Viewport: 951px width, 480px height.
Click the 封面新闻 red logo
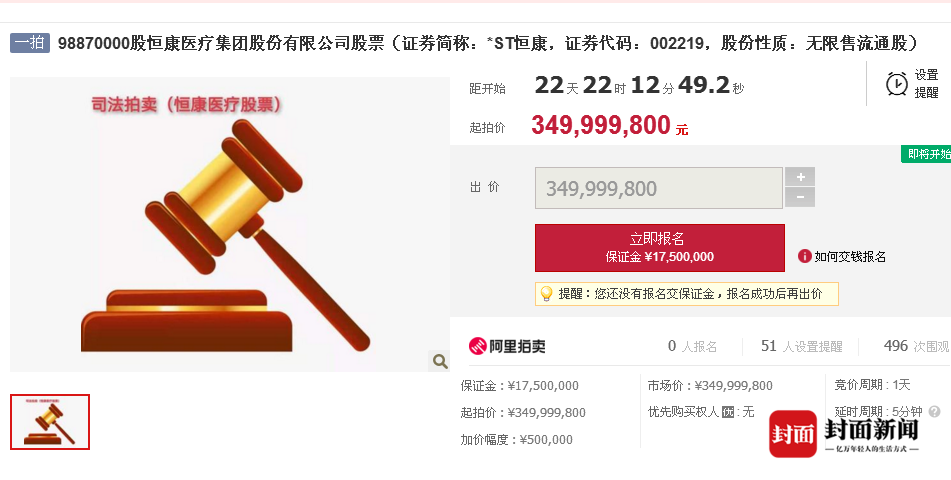(793, 433)
